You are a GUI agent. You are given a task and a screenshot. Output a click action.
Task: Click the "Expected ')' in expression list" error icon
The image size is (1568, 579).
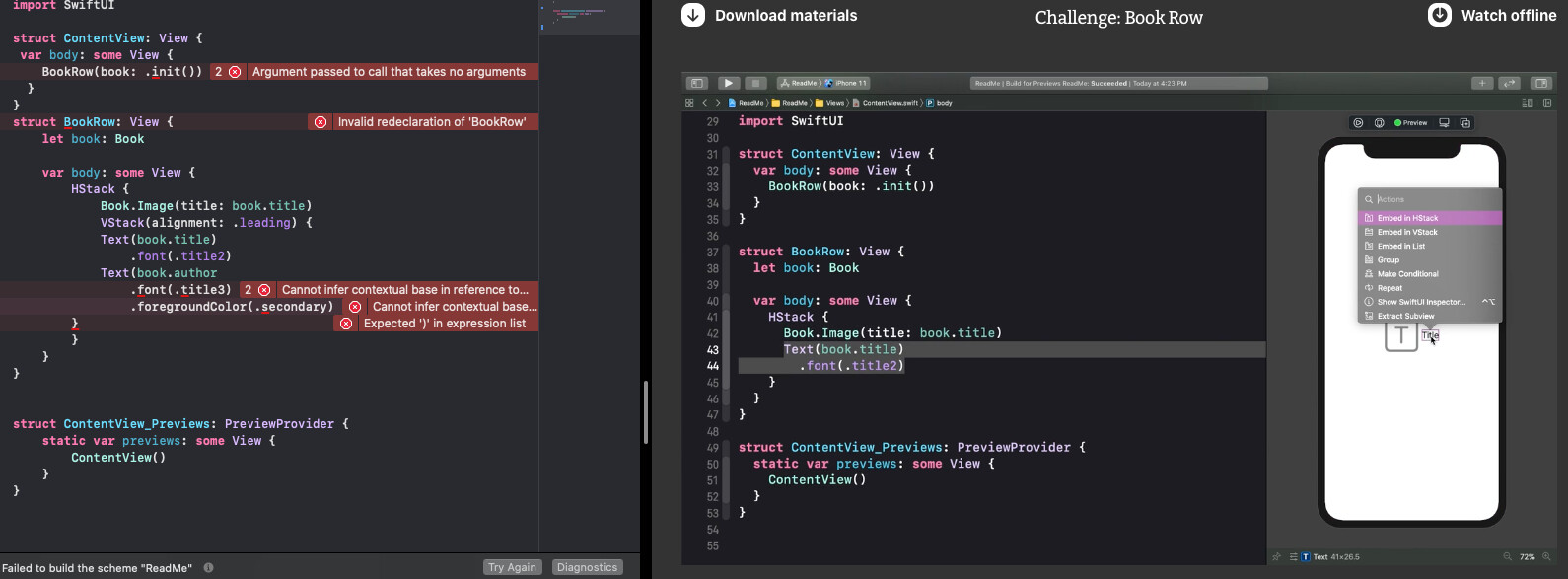coord(346,324)
